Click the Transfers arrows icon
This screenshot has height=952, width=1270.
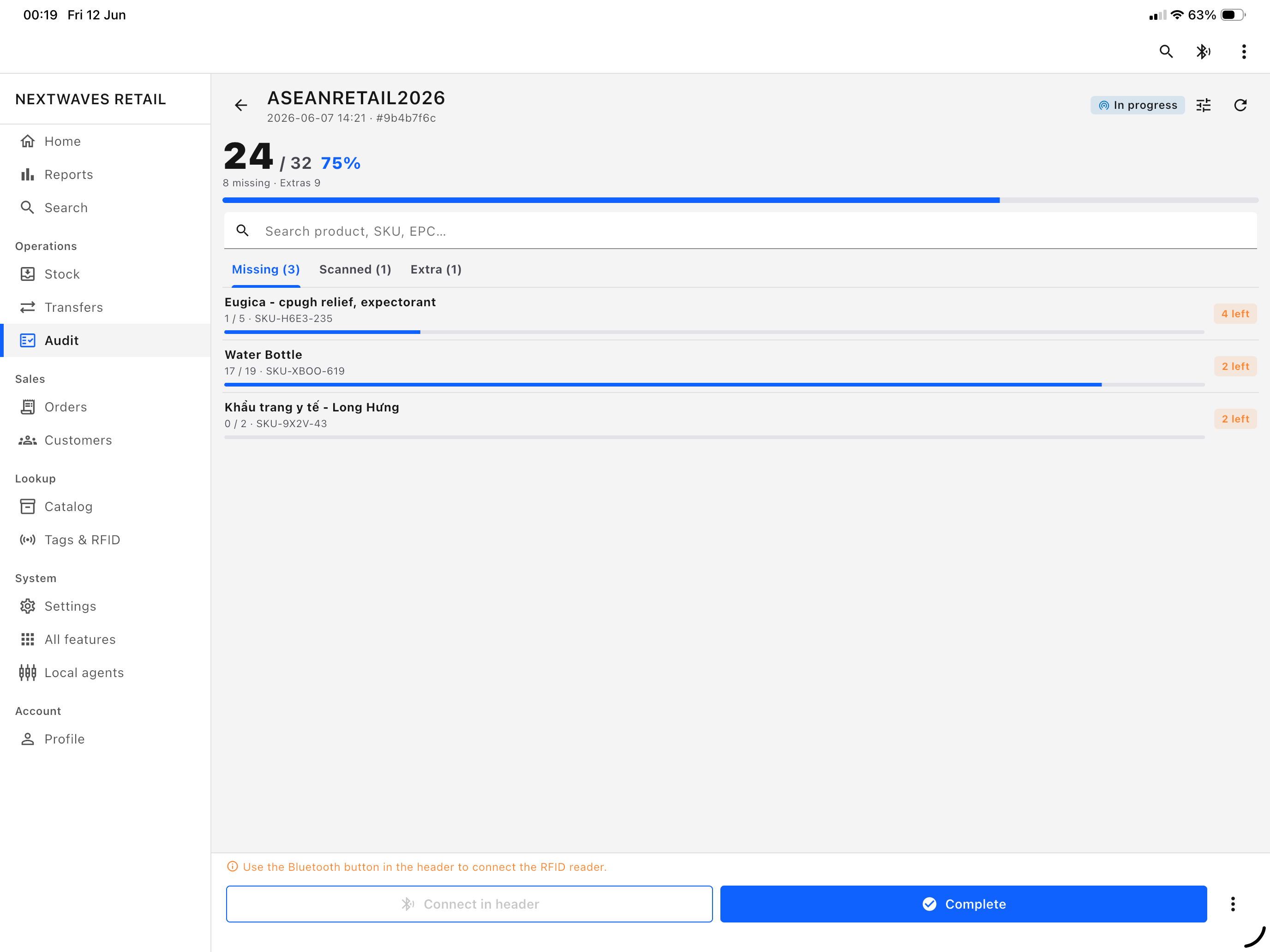(28, 307)
